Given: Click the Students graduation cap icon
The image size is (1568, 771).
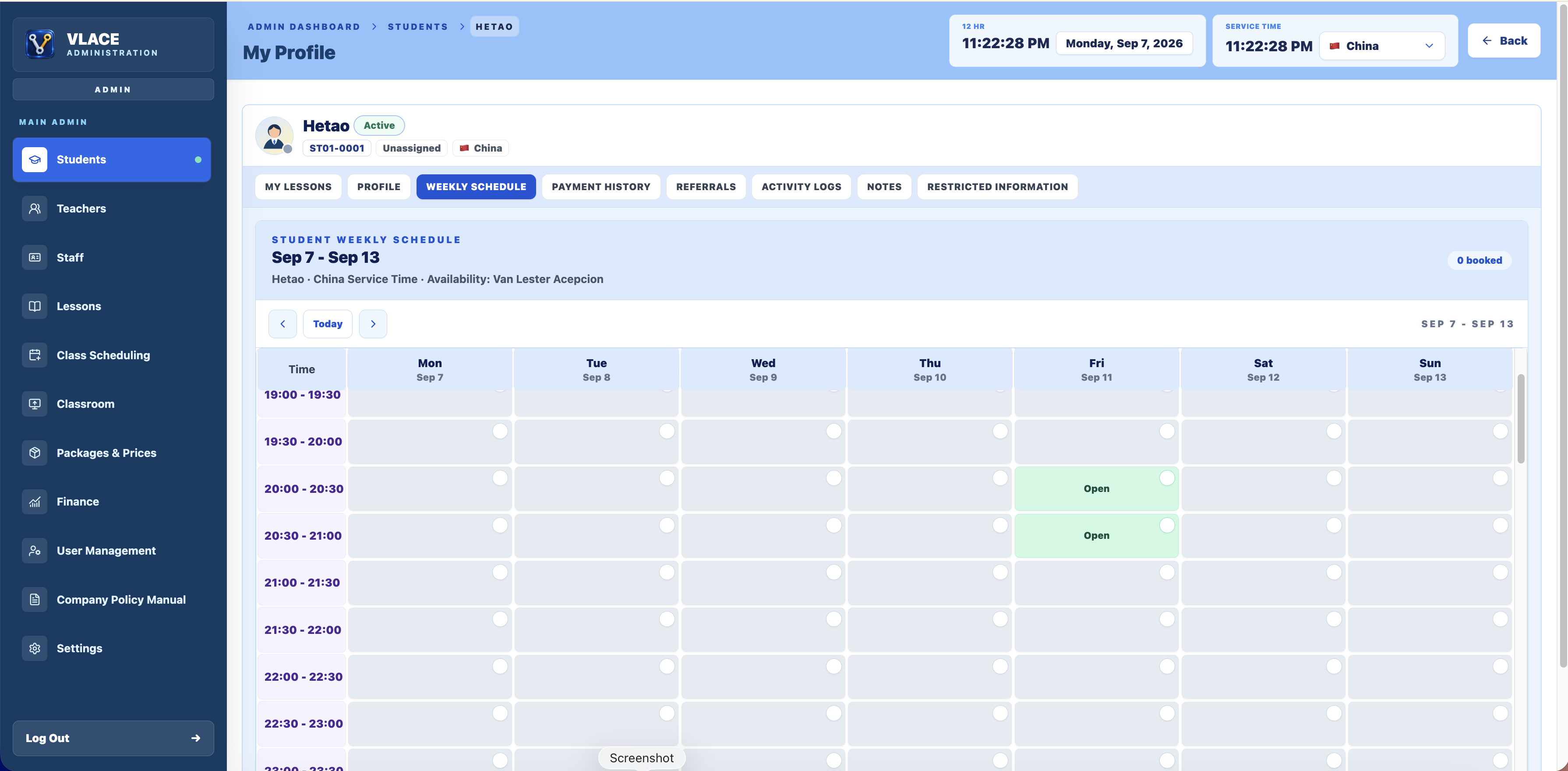Looking at the screenshot, I should [x=35, y=159].
